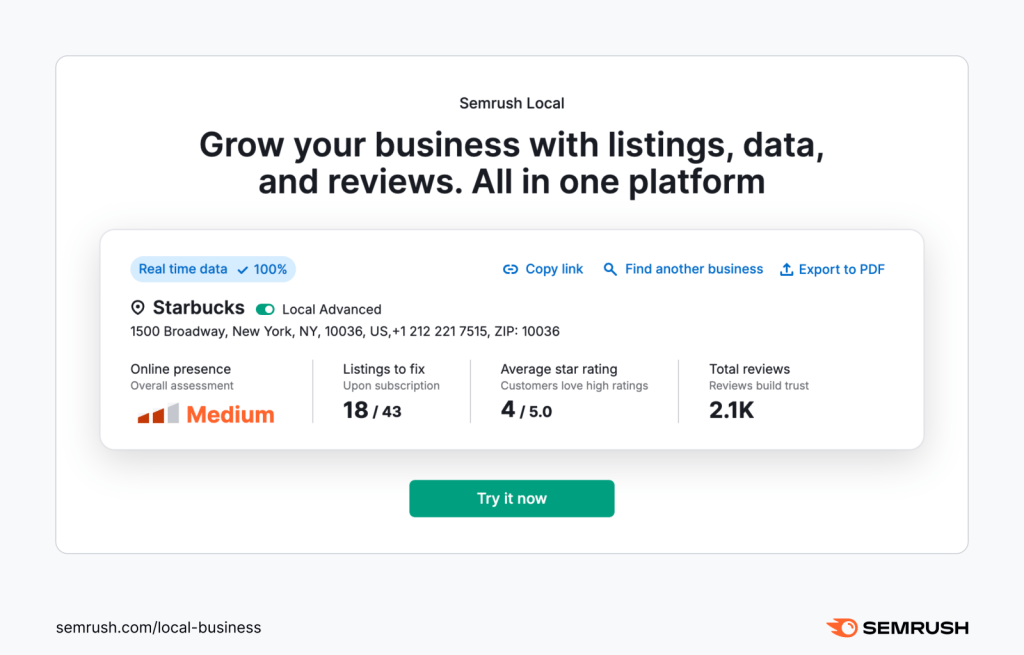
Task: Click the 4 / 5.0 average star rating
Action: coord(526,410)
